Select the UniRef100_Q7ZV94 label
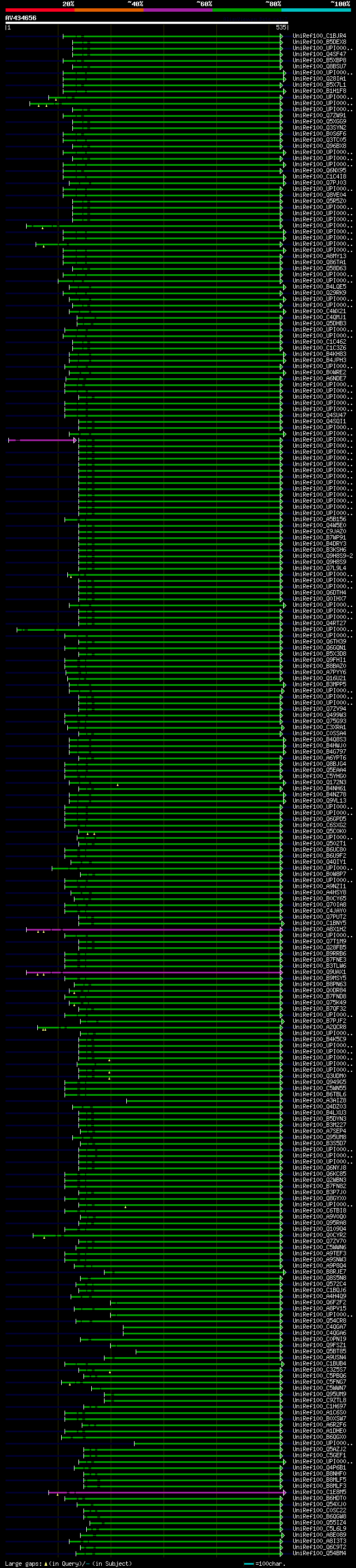 pyautogui.click(x=319, y=709)
